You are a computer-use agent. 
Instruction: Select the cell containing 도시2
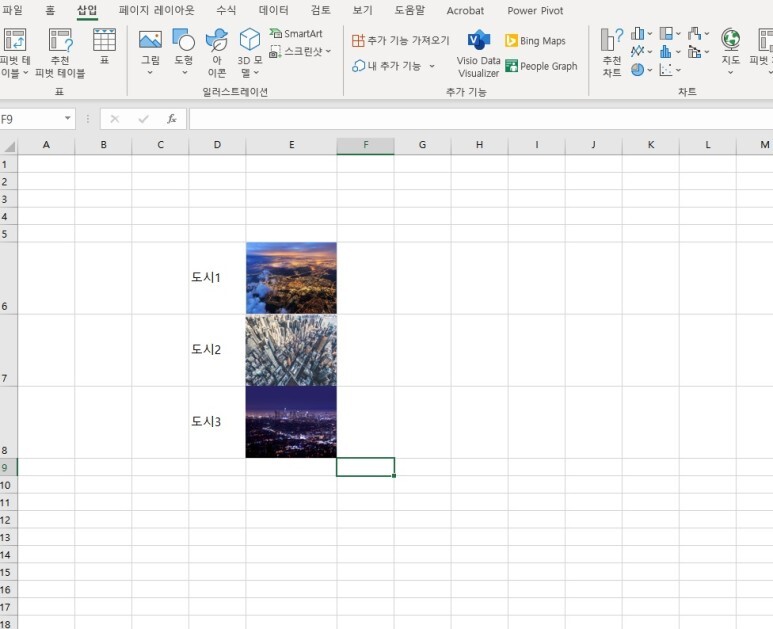(x=217, y=350)
